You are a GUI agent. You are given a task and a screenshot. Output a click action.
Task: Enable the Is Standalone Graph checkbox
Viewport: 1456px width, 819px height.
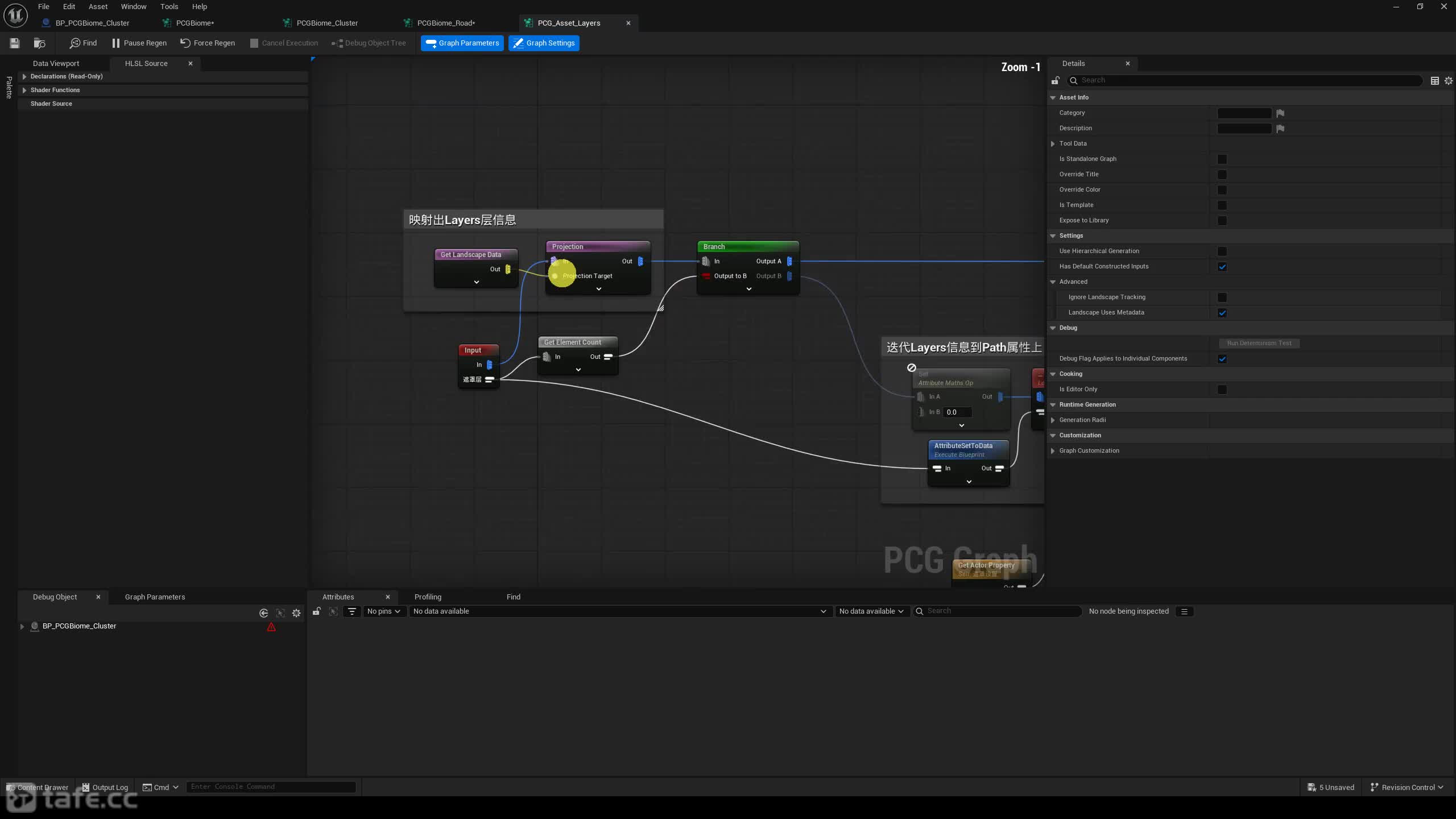point(1222,159)
